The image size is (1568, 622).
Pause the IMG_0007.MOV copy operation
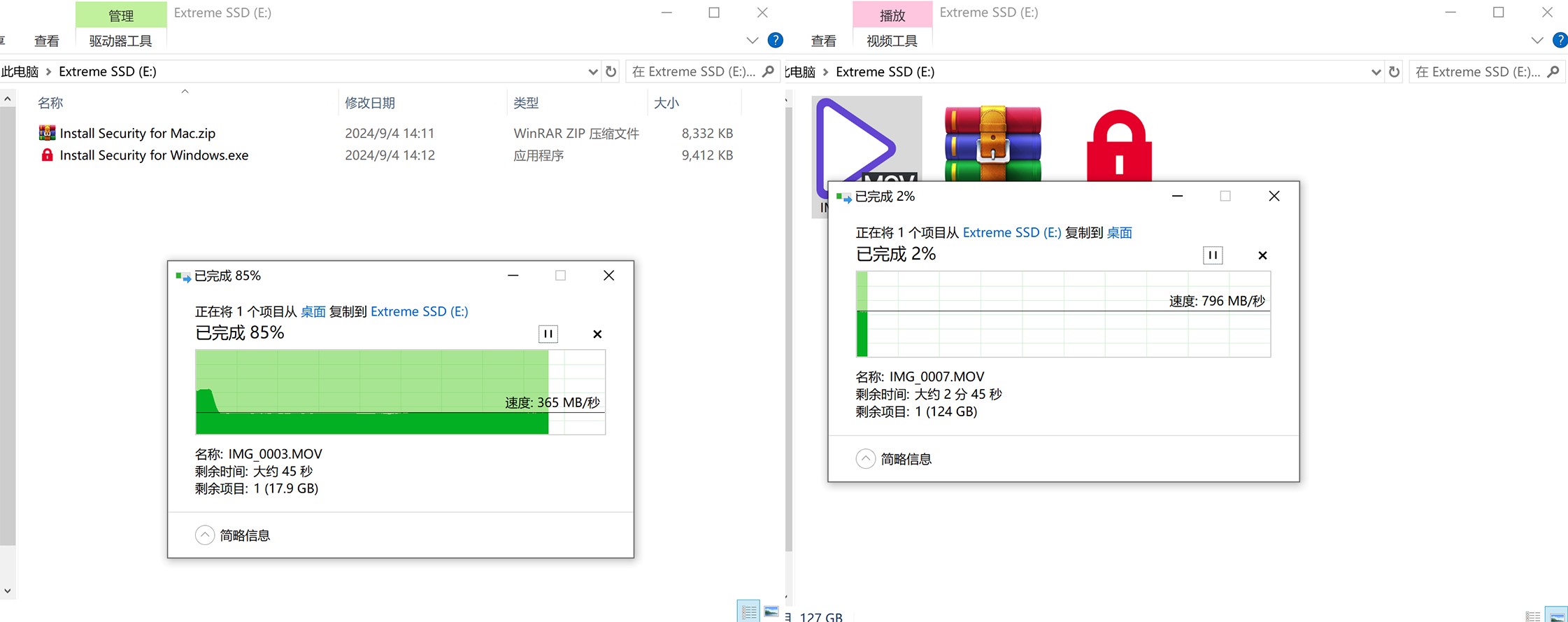pyautogui.click(x=1213, y=255)
